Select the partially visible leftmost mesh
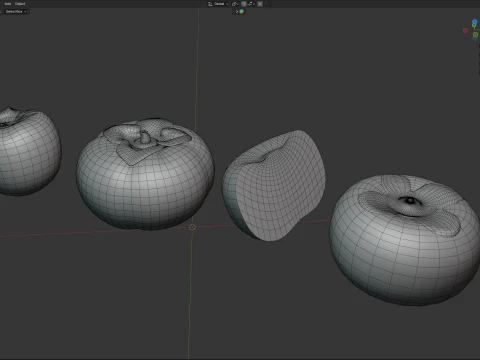 coord(29,152)
